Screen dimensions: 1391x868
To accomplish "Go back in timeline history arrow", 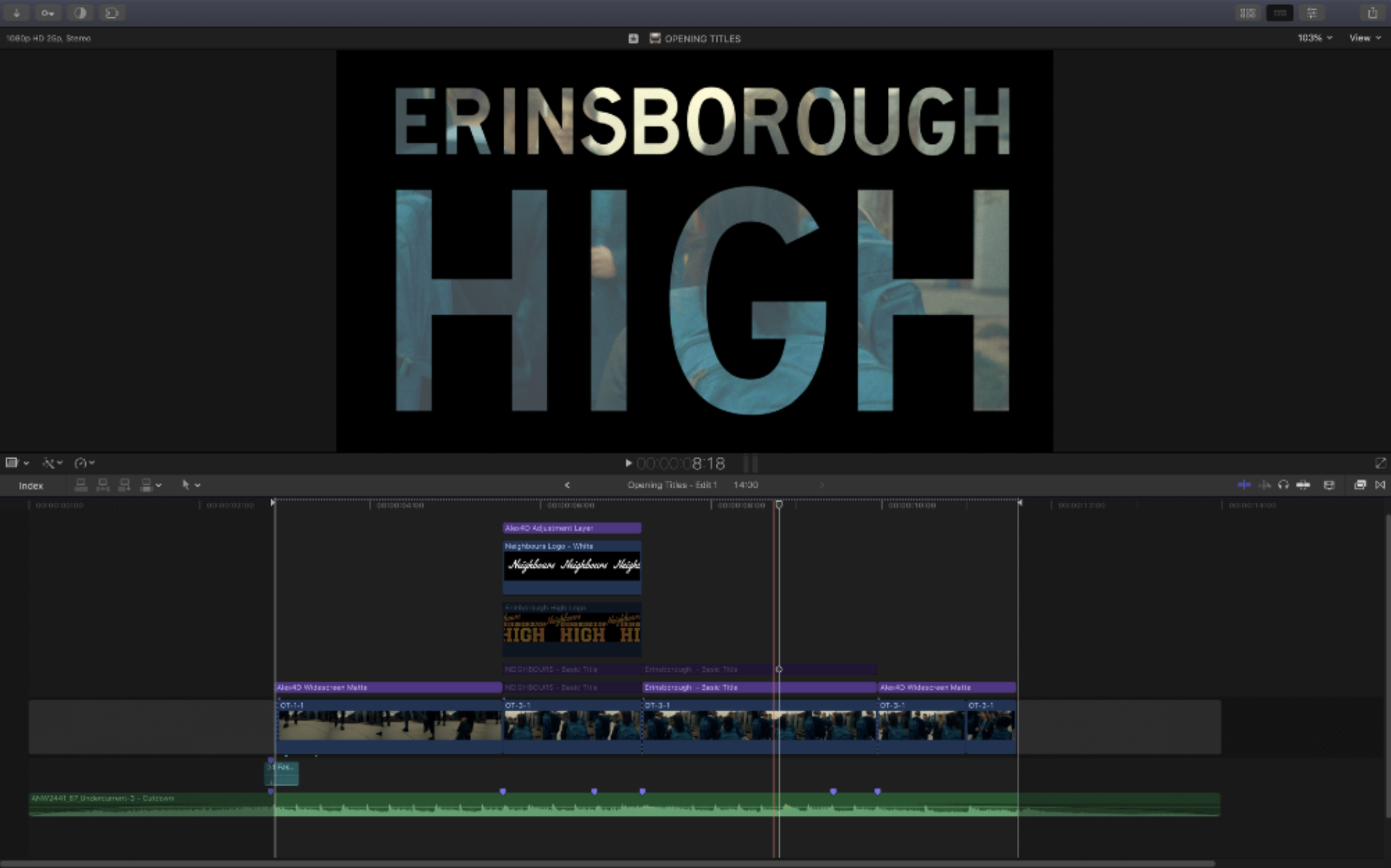I will (x=567, y=485).
